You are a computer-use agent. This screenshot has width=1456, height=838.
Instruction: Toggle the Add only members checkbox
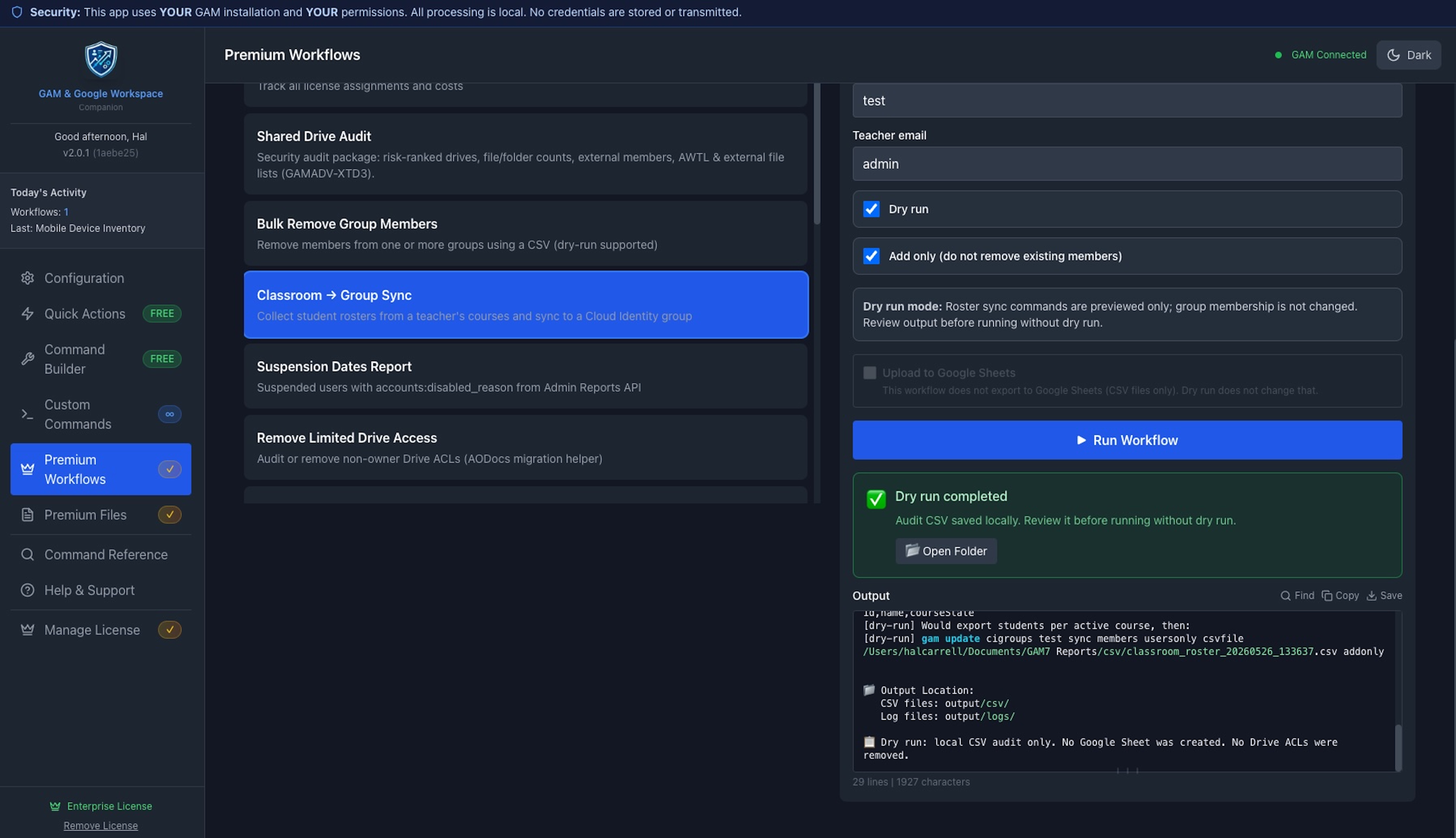click(871, 256)
